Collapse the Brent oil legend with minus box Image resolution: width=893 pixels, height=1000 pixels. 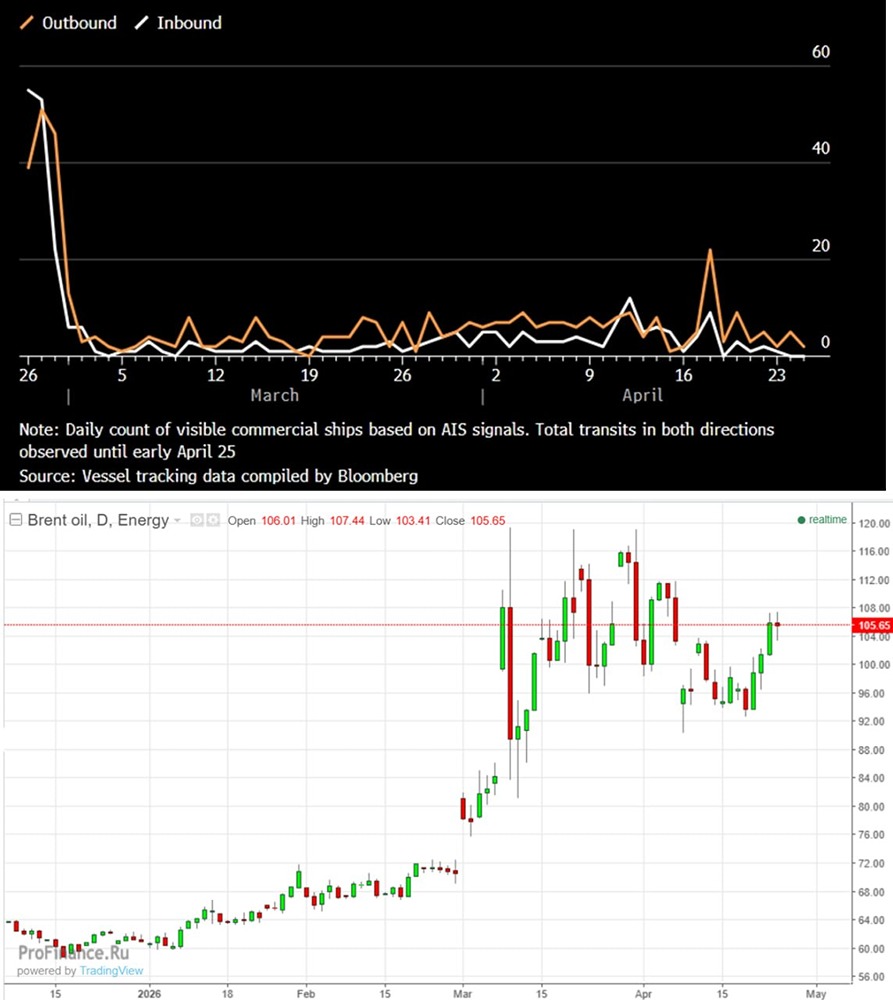[15, 520]
